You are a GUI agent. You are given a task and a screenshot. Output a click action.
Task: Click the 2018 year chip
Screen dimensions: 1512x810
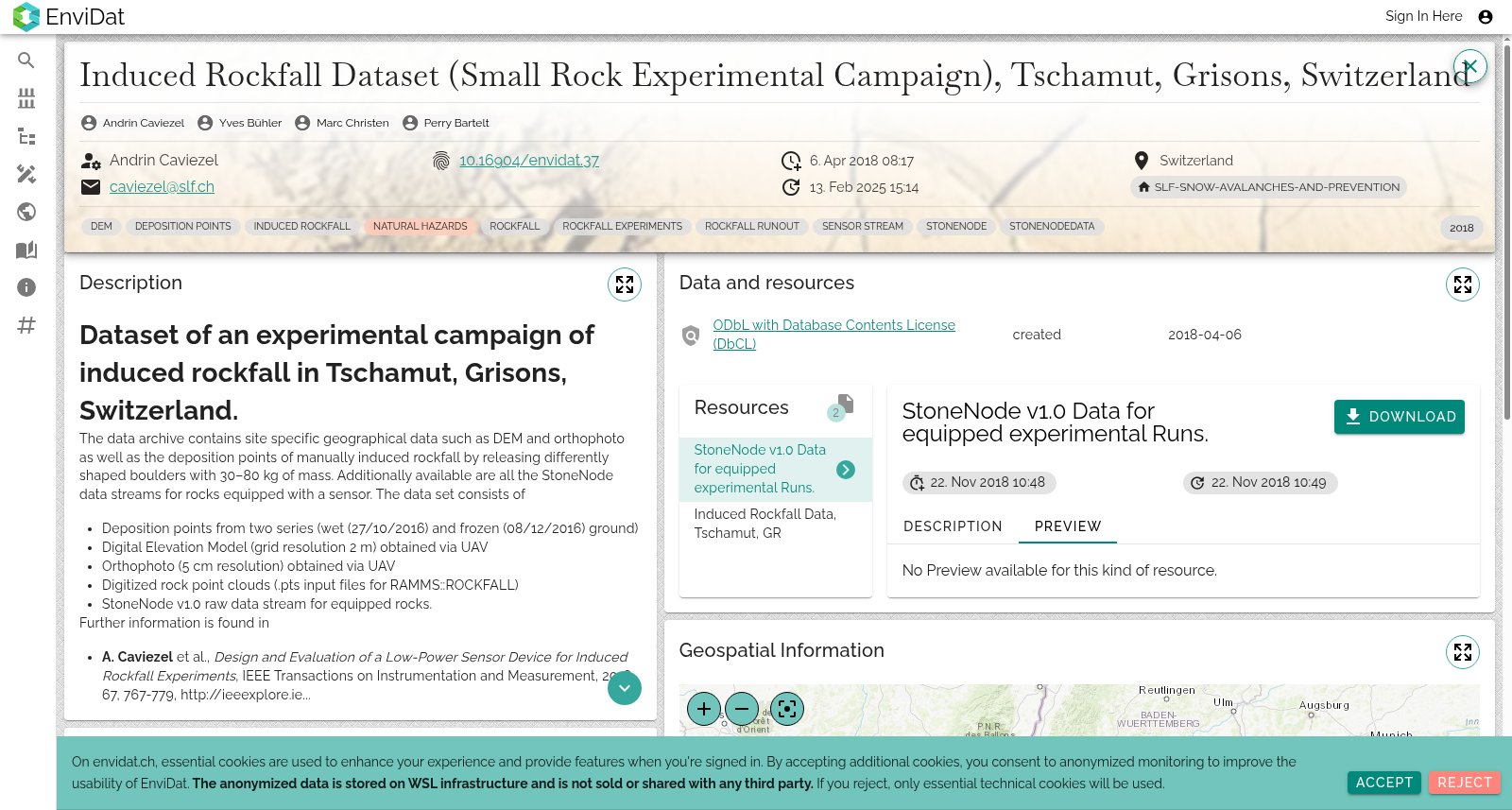point(1462,228)
